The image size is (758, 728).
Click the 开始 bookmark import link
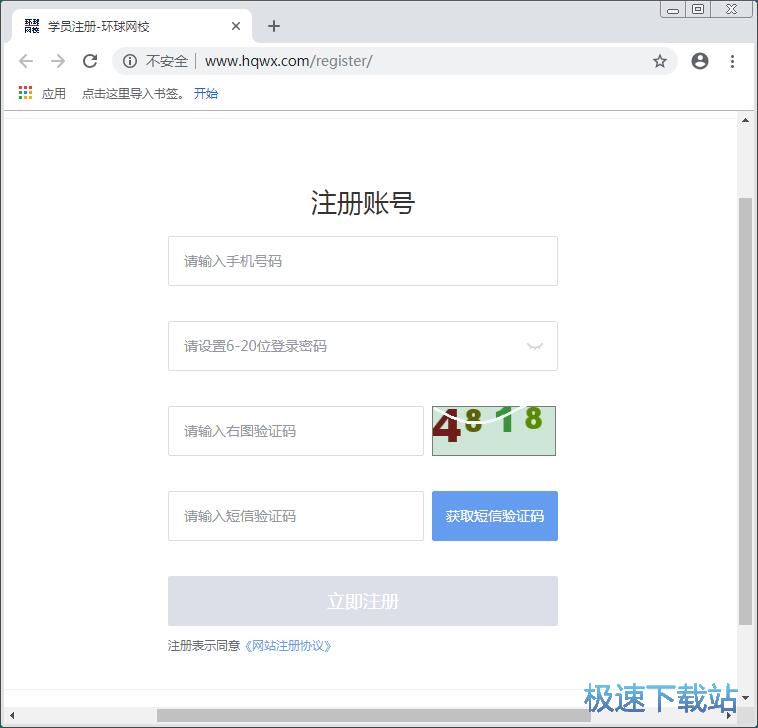tap(206, 93)
